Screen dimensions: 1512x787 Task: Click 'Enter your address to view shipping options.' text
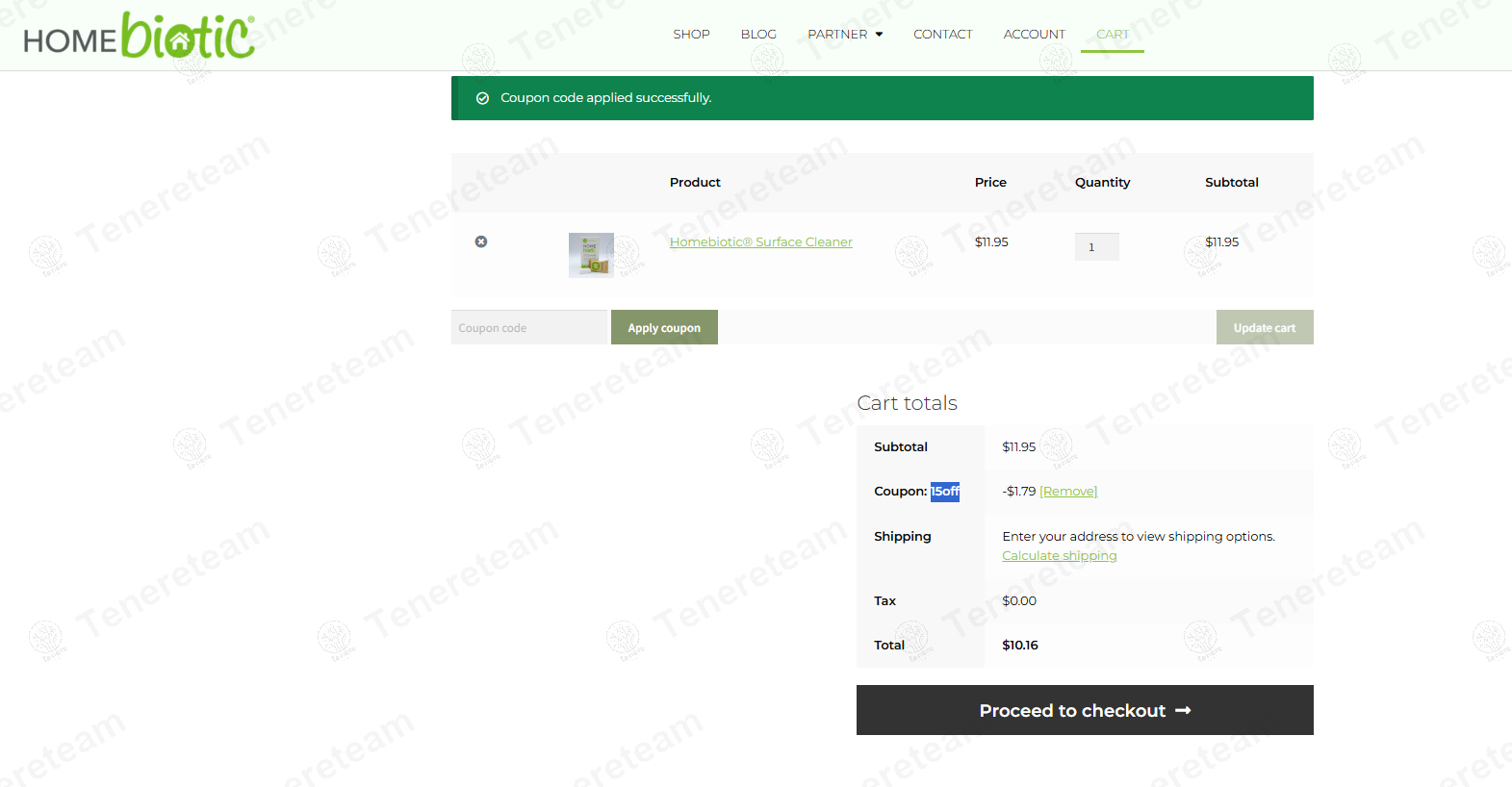tap(1139, 536)
